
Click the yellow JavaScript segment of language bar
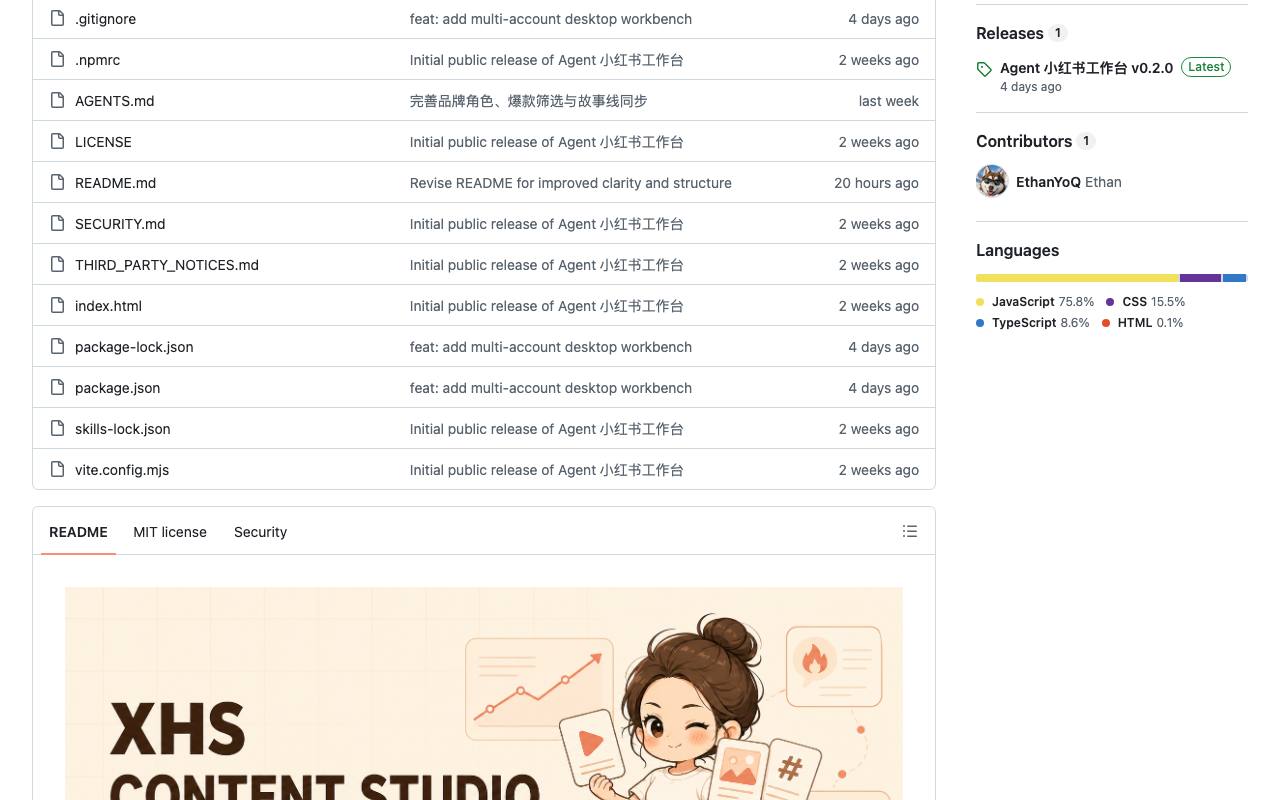[x=1077, y=278]
